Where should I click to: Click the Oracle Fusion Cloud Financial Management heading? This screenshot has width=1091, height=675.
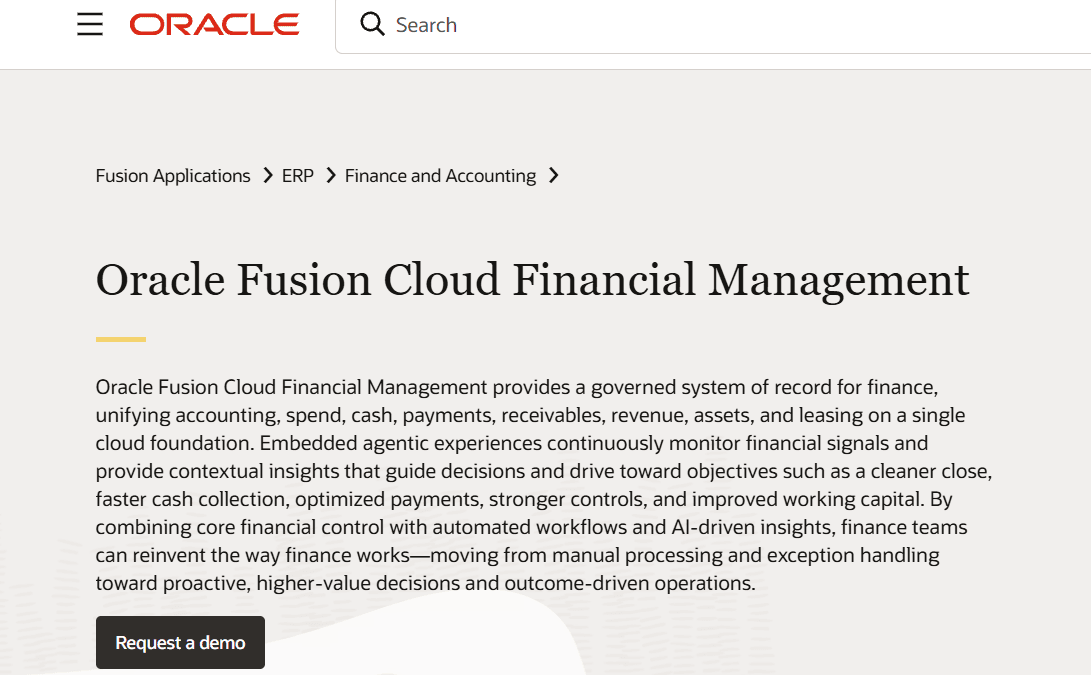[x=532, y=280]
